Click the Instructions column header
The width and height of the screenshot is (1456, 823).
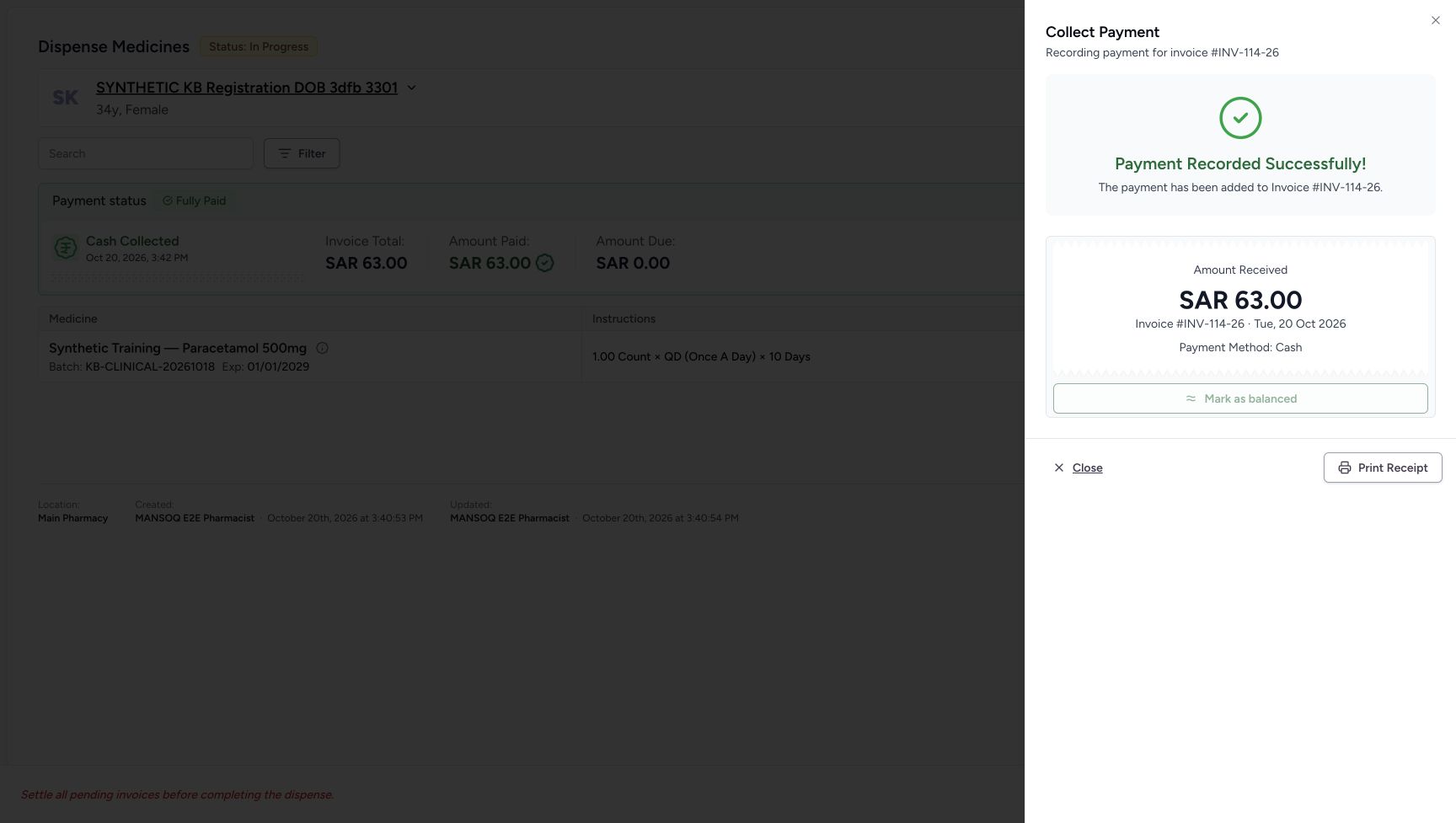click(624, 318)
